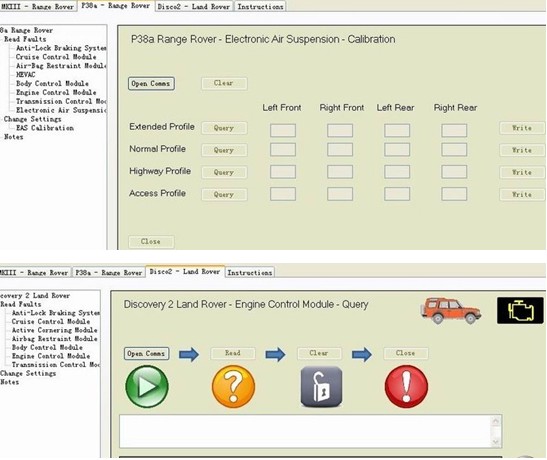Select Airbag Restraint Module in Discovery tree
This screenshot has height=460, width=547.
coord(54,339)
